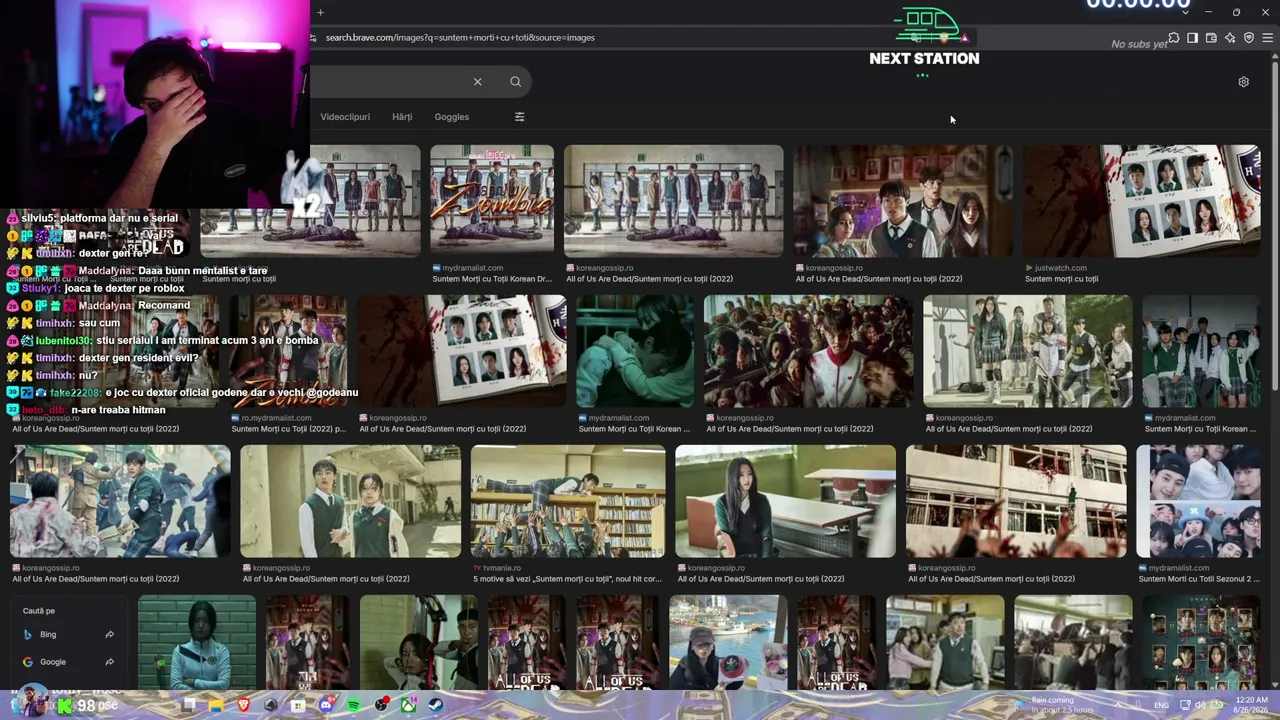Click the 'Suntem Morti cu Totii Sezonul 2' title
Image resolution: width=1280 pixels, height=720 pixels.
[x=1197, y=579]
